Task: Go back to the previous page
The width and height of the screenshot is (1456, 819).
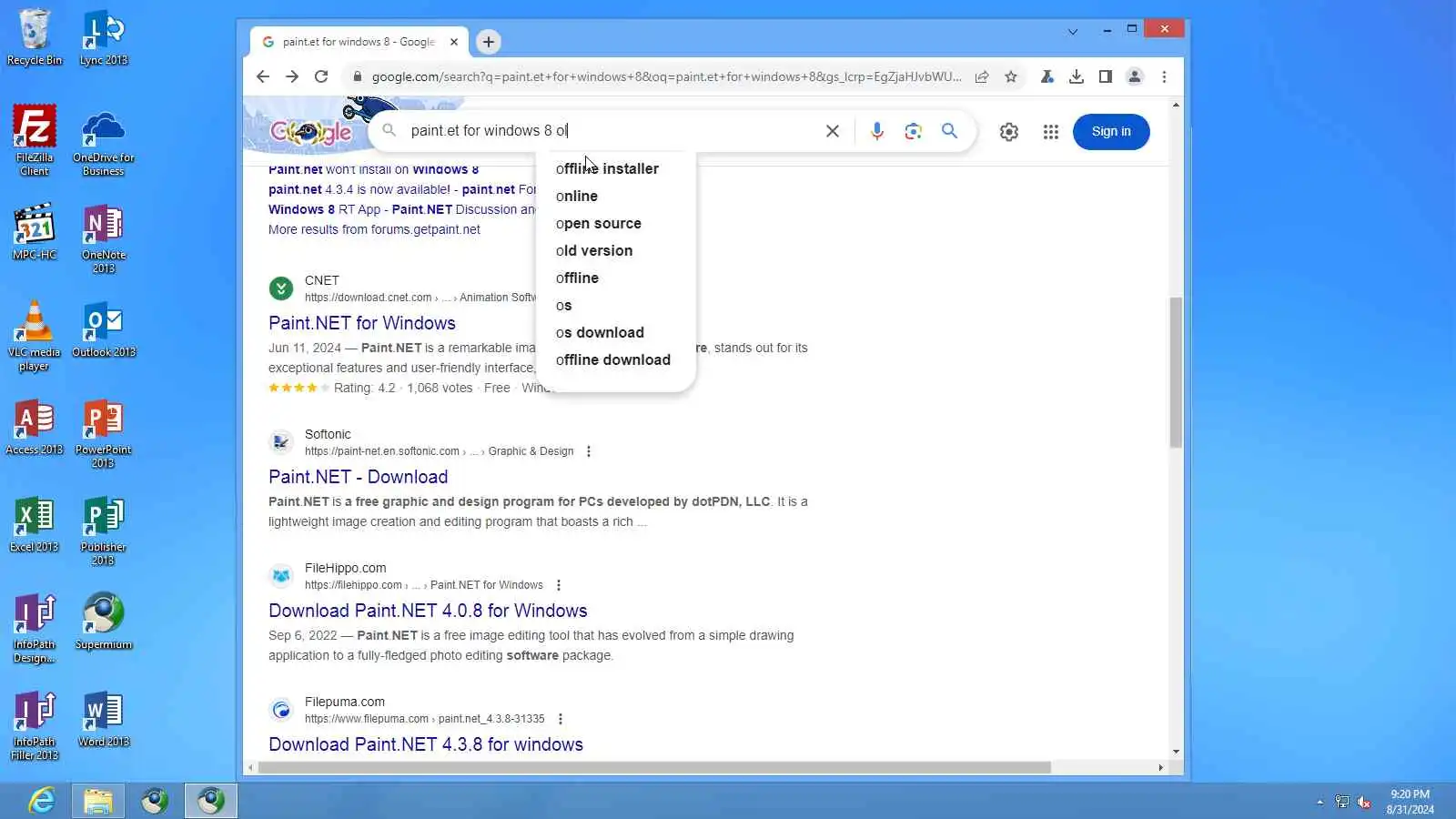Action: click(263, 77)
